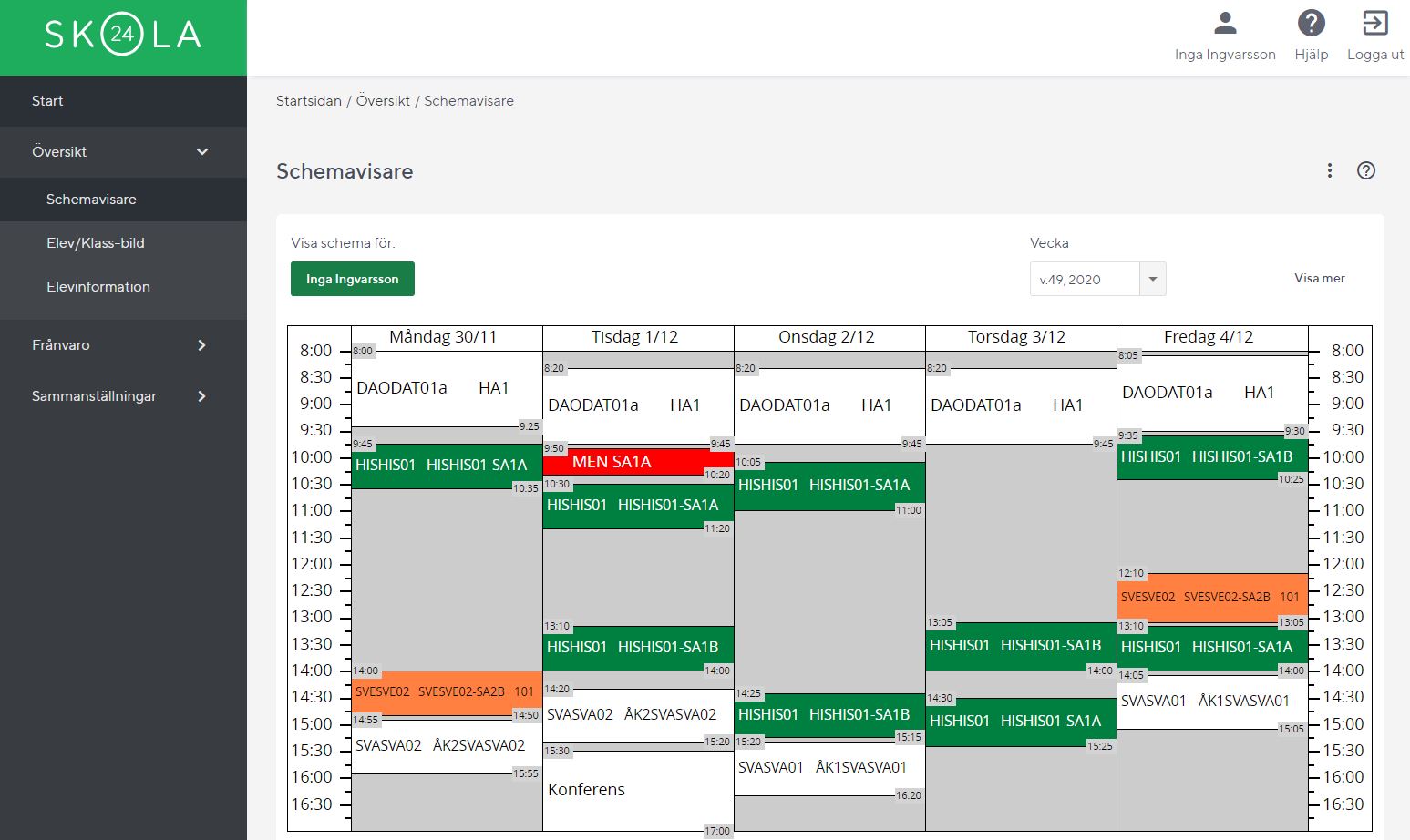The height and width of the screenshot is (840, 1410).
Task: Expand the Frånvaro sidebar section
Action: [202, 345]
